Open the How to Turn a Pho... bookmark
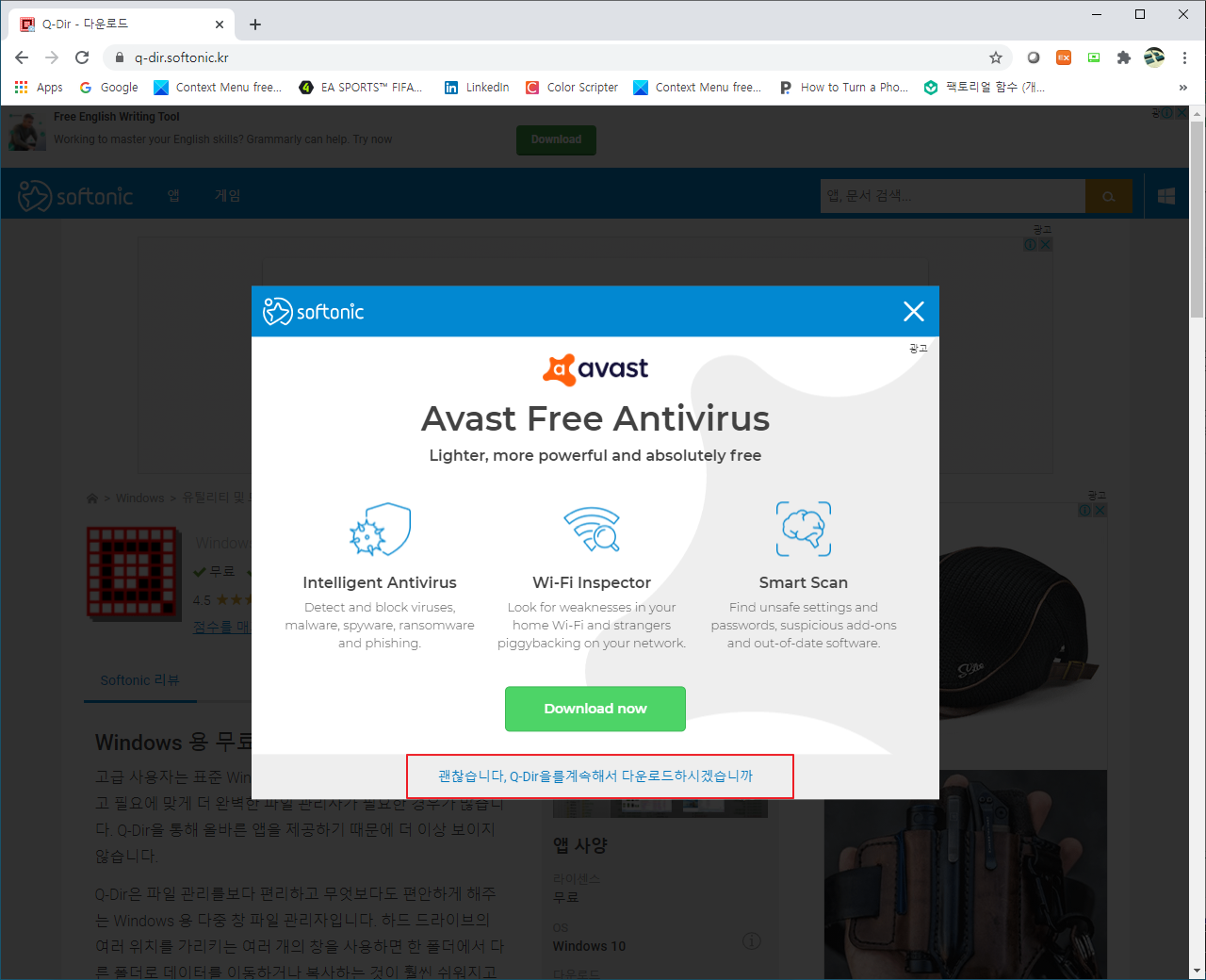 click(x=844, y=88)
